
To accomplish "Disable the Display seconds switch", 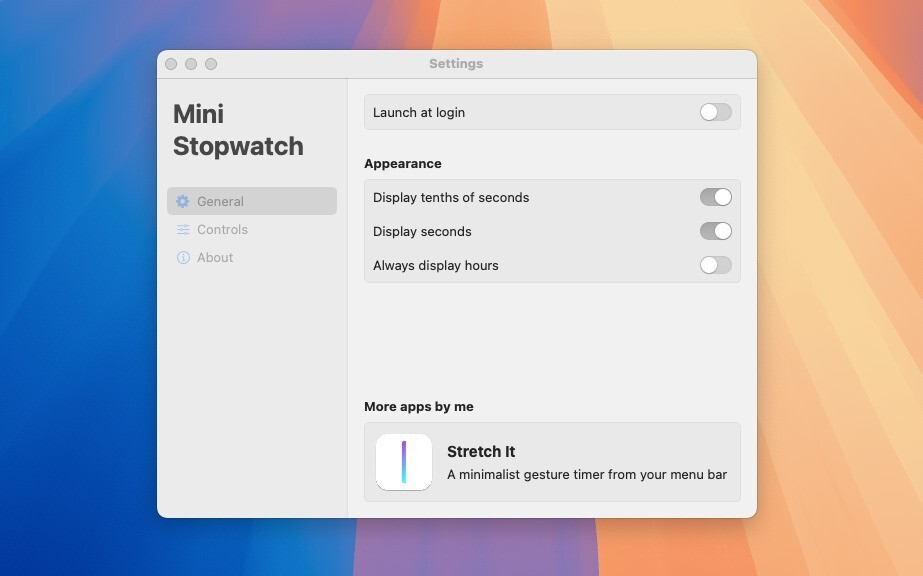I will coord(715,231).
